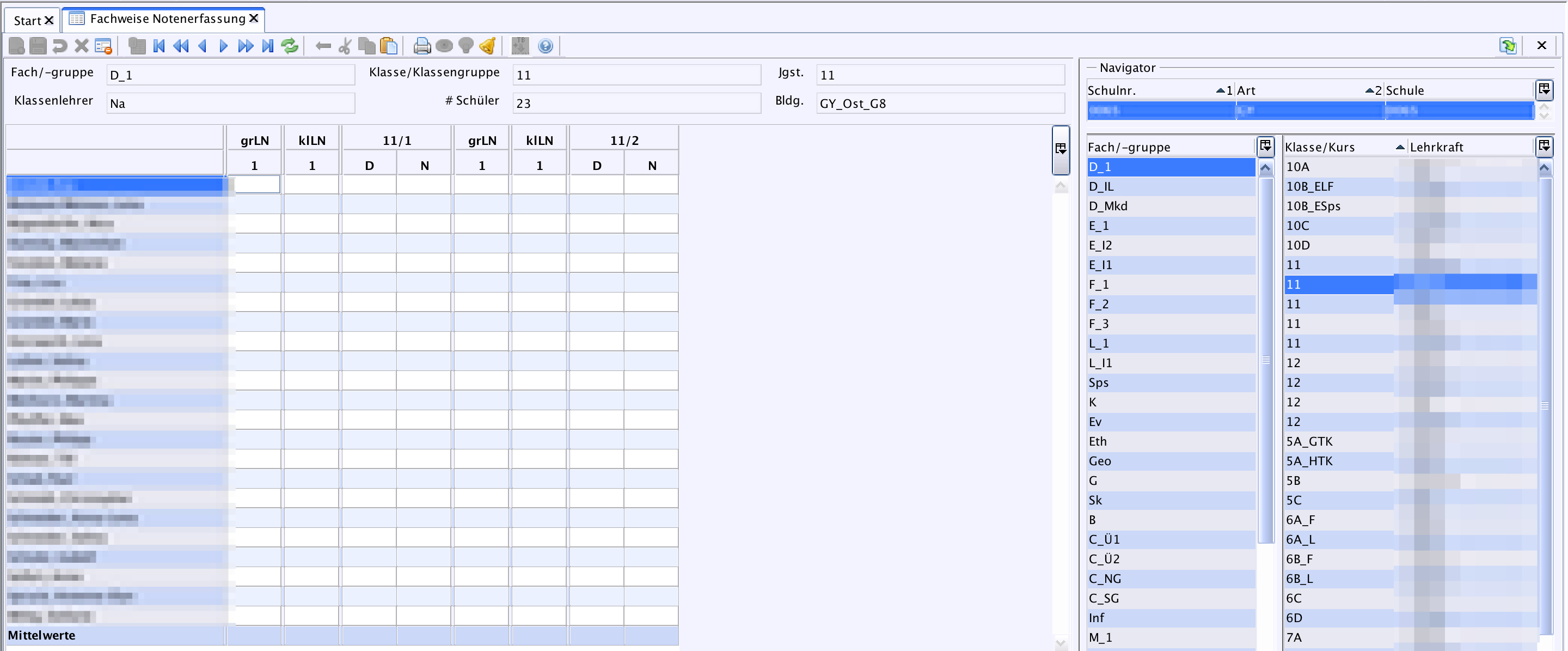Click the table view icon in toolbar

pos(138,46)
